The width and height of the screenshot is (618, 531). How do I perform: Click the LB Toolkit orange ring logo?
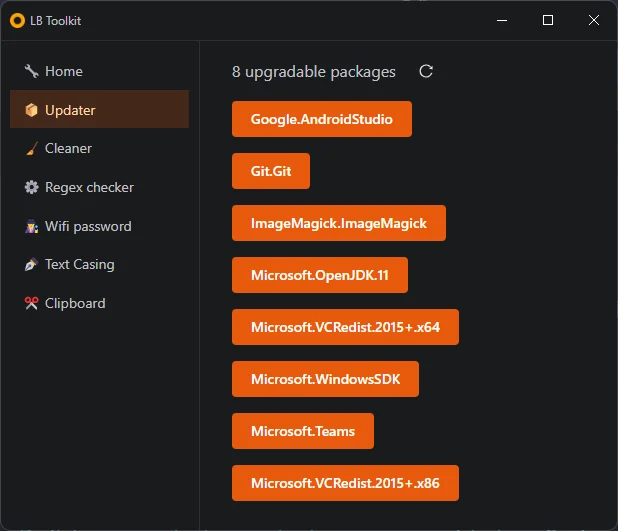tap(17, 20)
